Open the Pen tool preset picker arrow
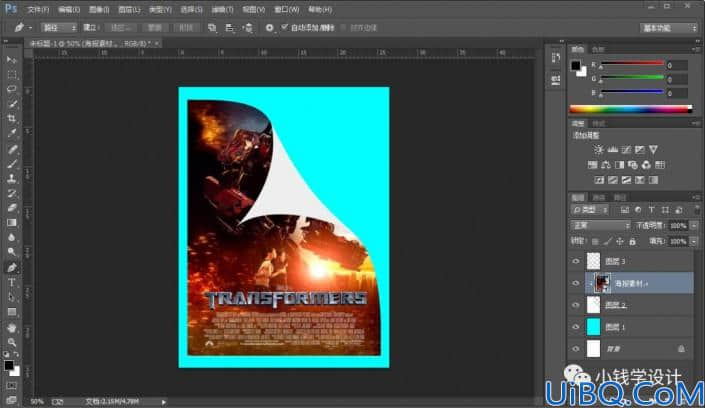Image resolution: width=705 pixels, height=408 pixels. coord(30,28)
